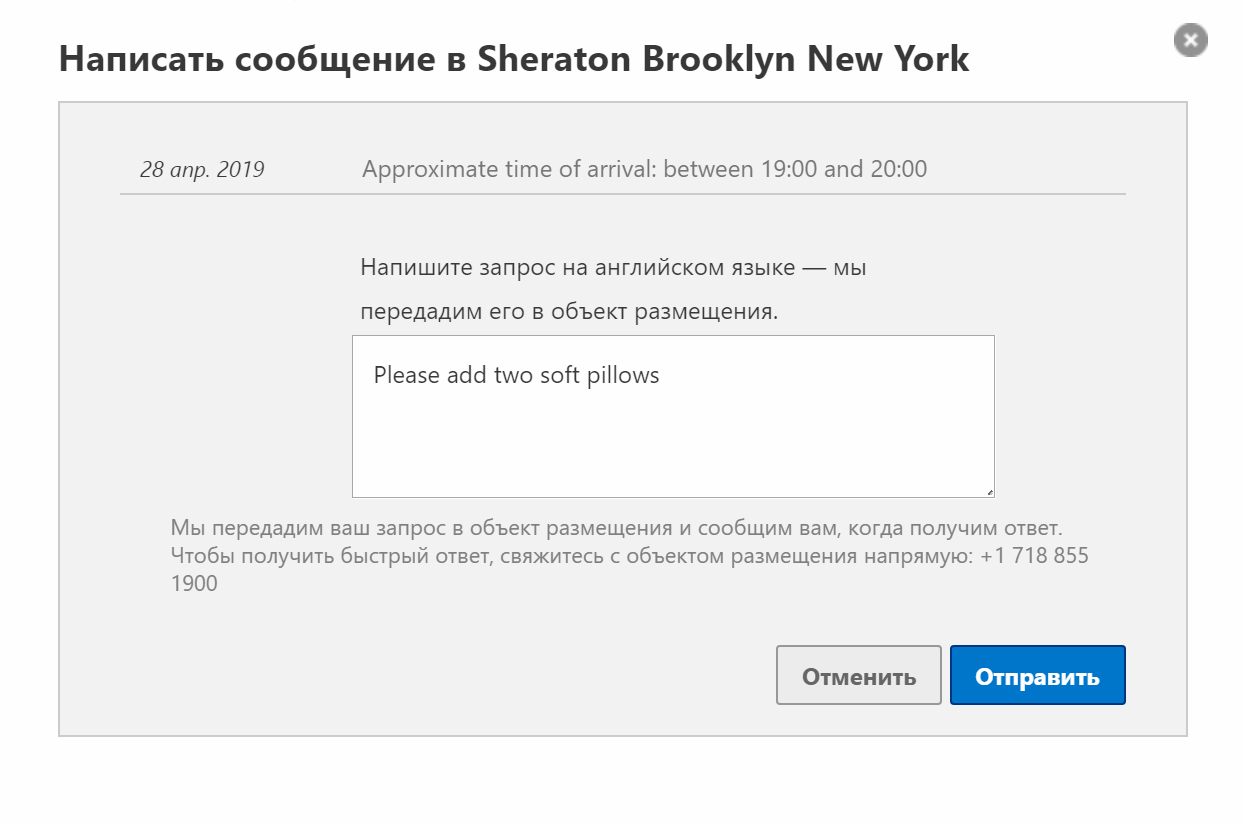Place cursor on the word "Please" in the message

pyautogui.click(x=405, y=376)
